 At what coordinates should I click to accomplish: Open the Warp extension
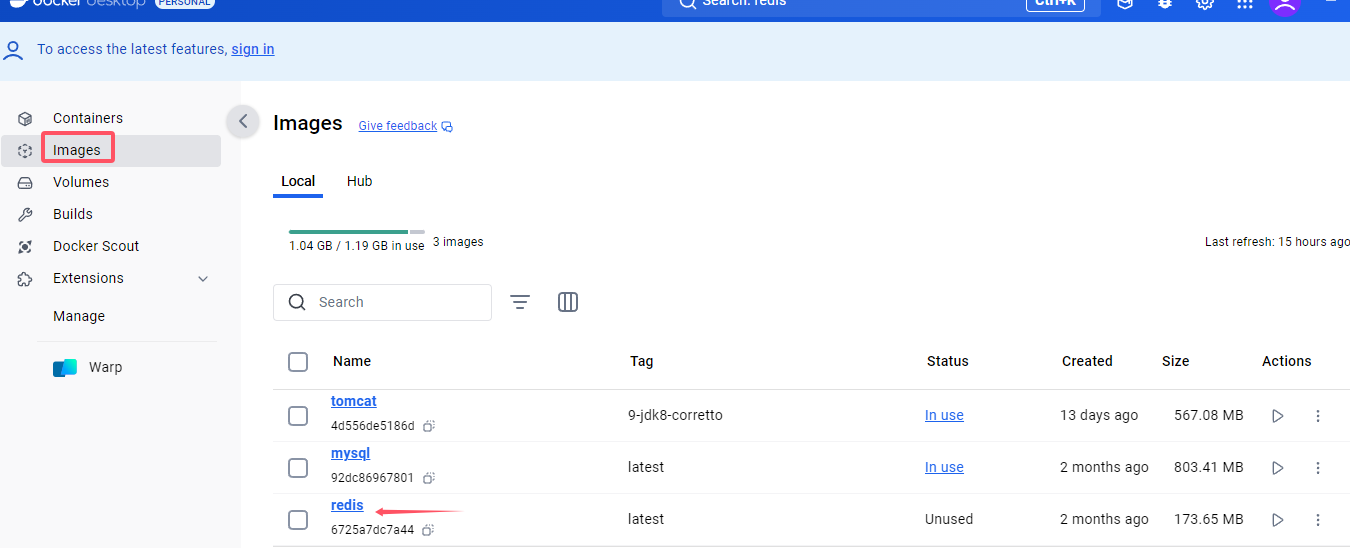coord(105,367)
